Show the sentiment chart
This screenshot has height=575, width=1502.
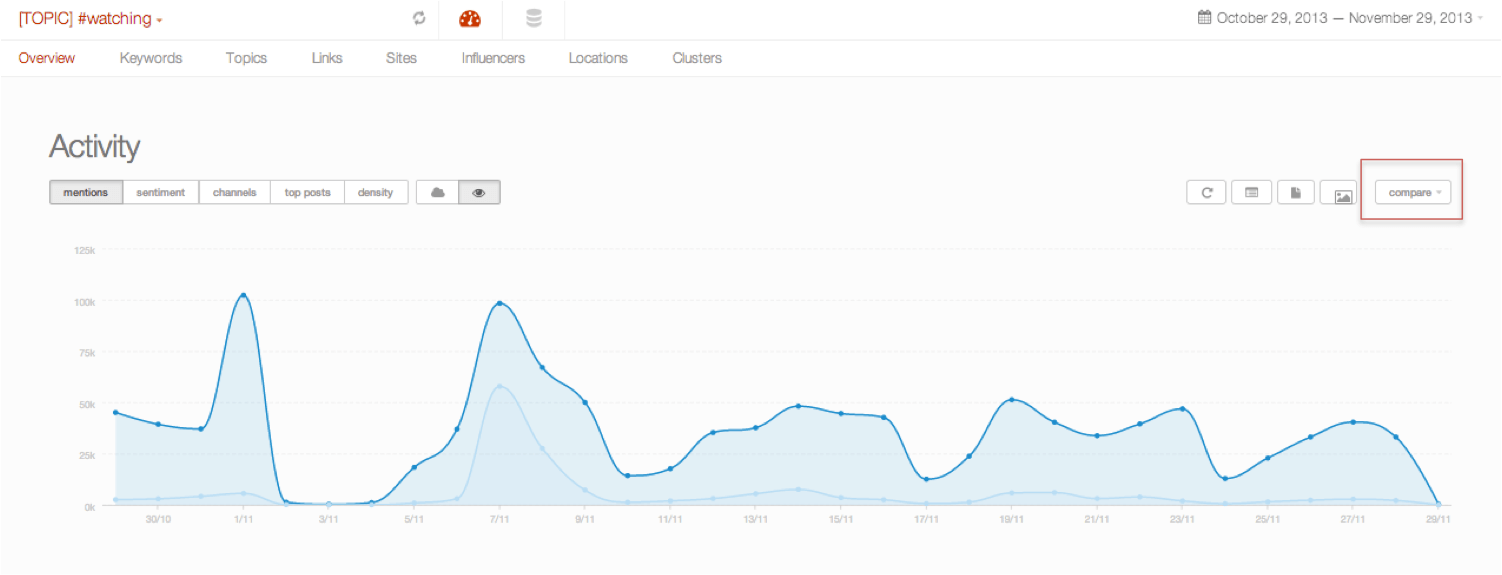(161, 192)
